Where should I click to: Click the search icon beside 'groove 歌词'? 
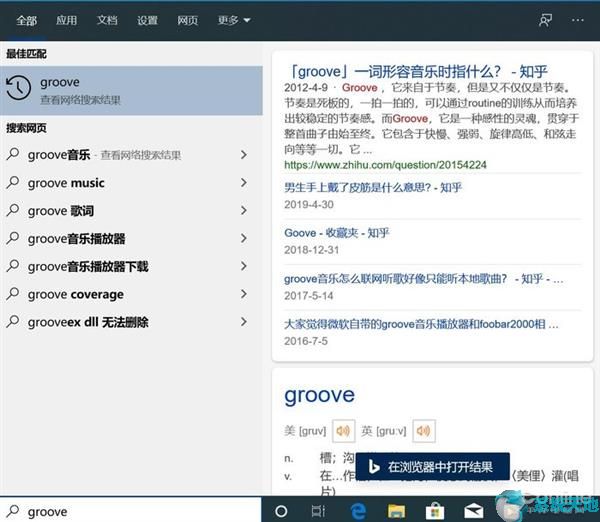click(13, 210)
